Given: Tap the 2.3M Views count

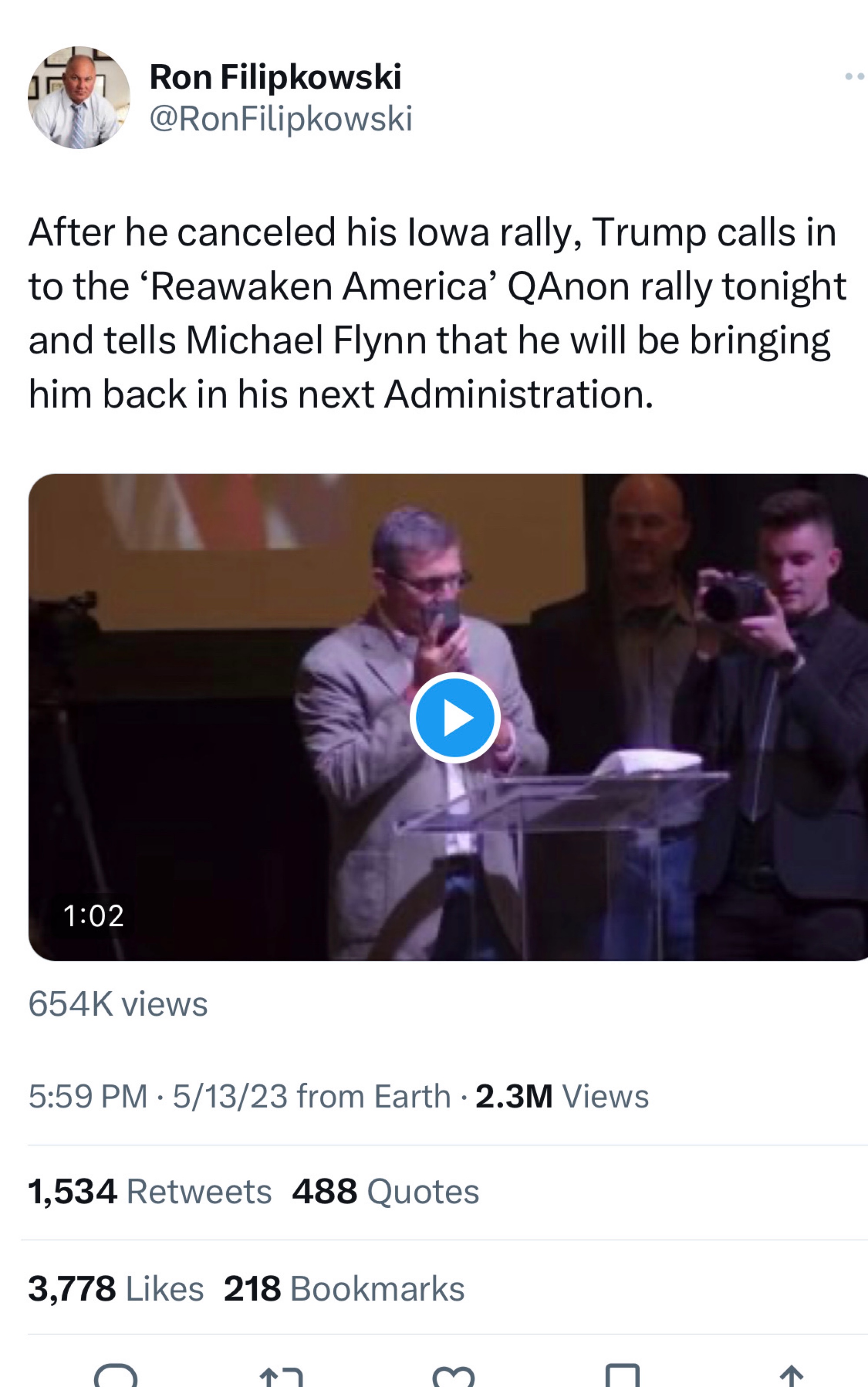Looking at the screenshot, I should [562, 1096].
